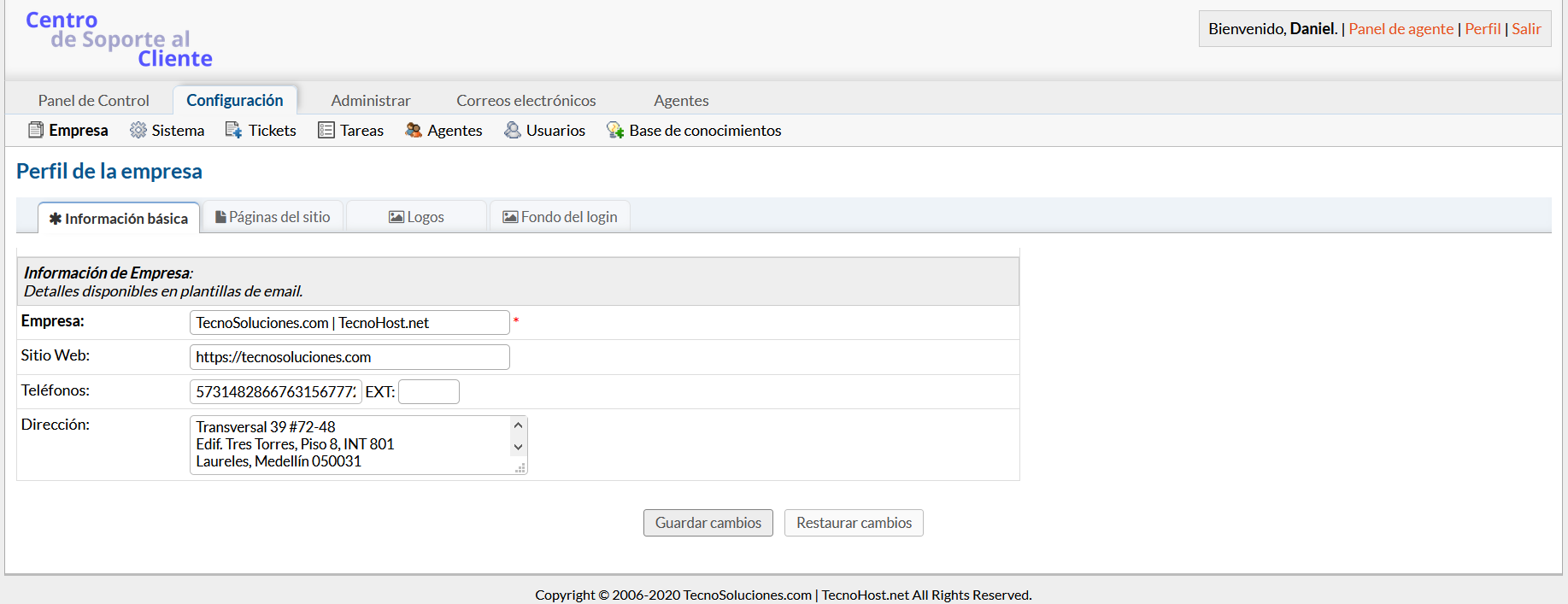This screenshot has width=1568, height=604.
Task: Open Sistema settings gear icon
Action: pos(138,130)
